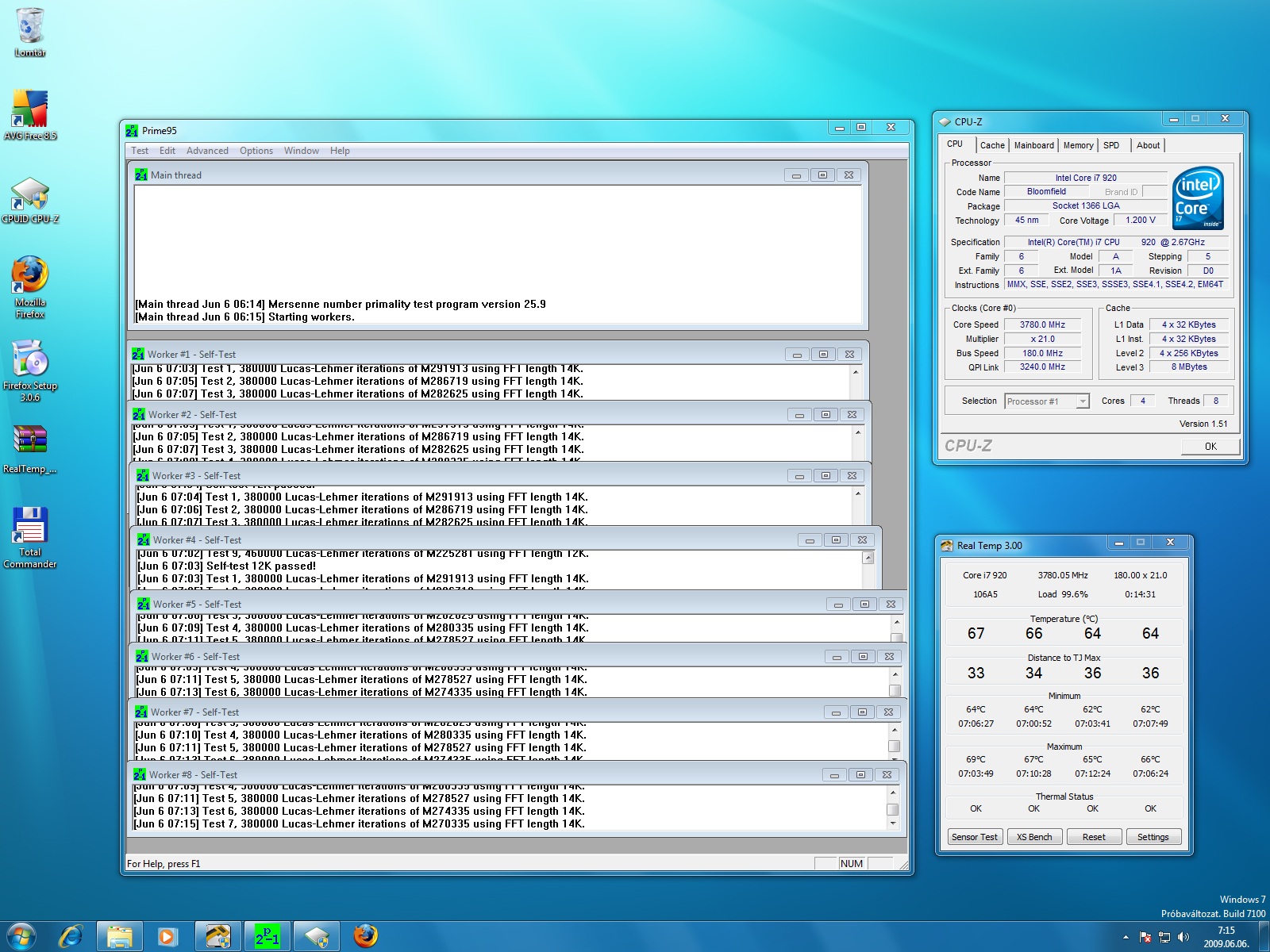Viewport: 1270px width, 952px height.
Task: Open AVG Free 8.5 desktop shortcut
Action: tap(29, 115)
